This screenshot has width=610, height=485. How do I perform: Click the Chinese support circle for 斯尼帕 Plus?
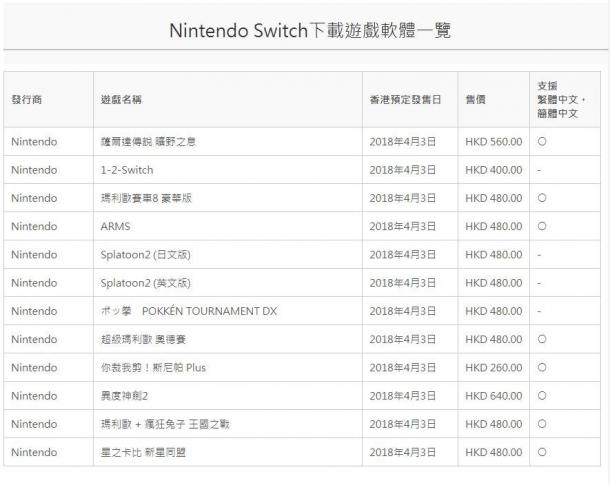[542, 368]
